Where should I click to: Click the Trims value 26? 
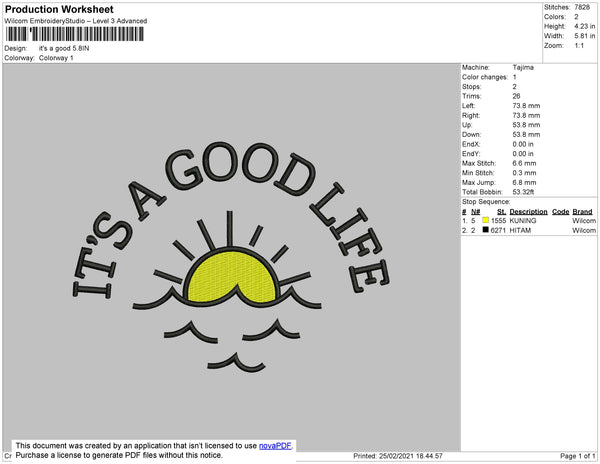pyautogui.click(x=516, y=96)
